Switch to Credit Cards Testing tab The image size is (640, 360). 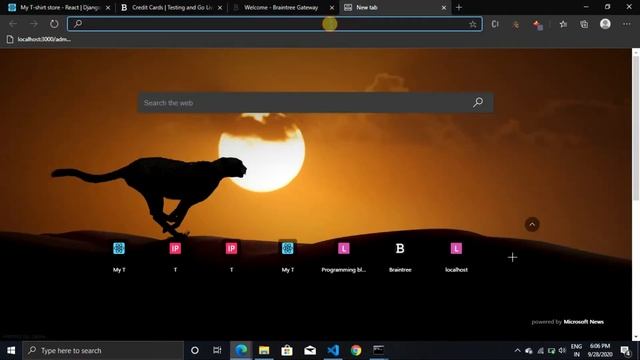(x=171, y=7)
